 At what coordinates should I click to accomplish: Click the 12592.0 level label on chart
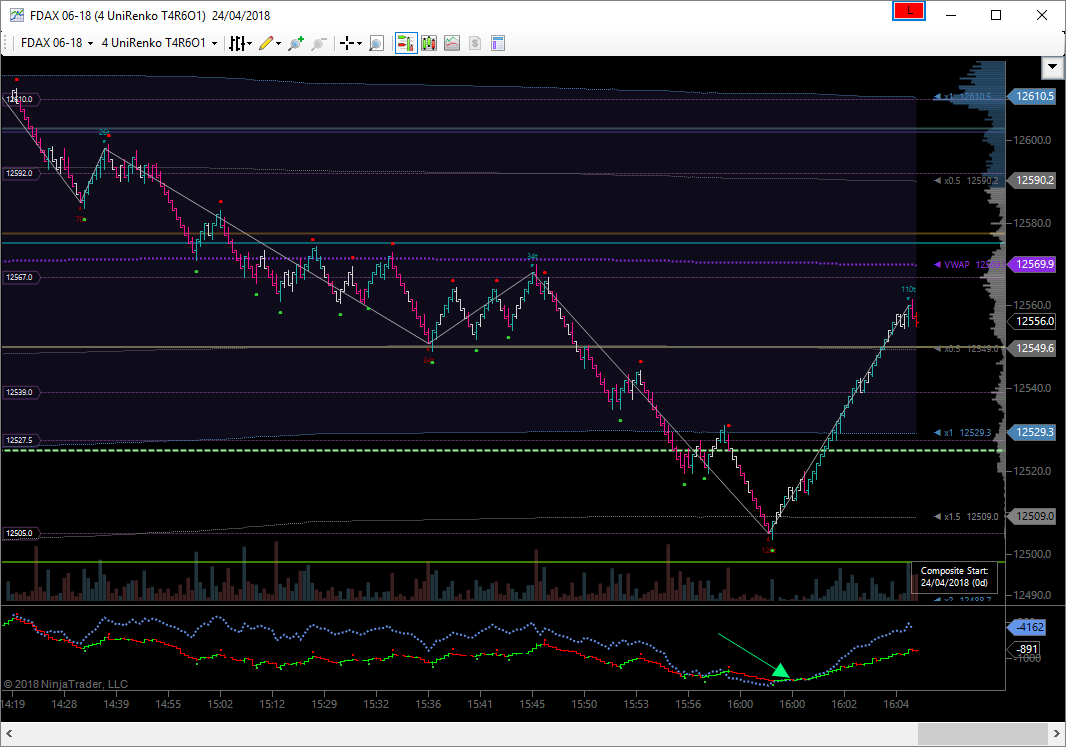click(21, 173)
